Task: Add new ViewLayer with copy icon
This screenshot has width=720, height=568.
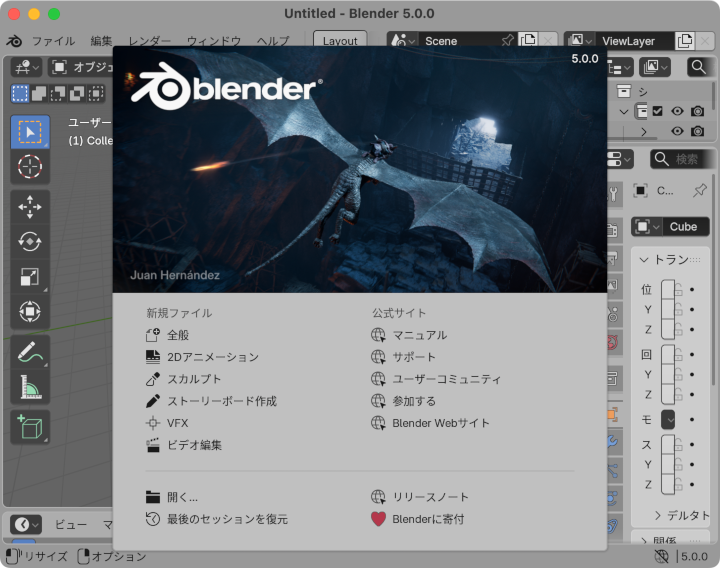Action: point(685,40)
